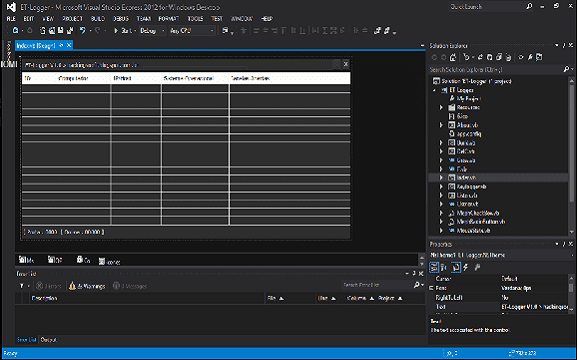Open the TOOLS menu
578x360 pixels.
(x=195, y=18)
